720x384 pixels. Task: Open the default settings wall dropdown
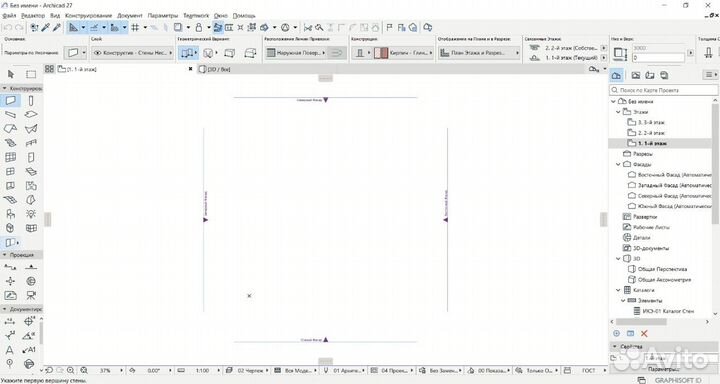tap(76, 53)
